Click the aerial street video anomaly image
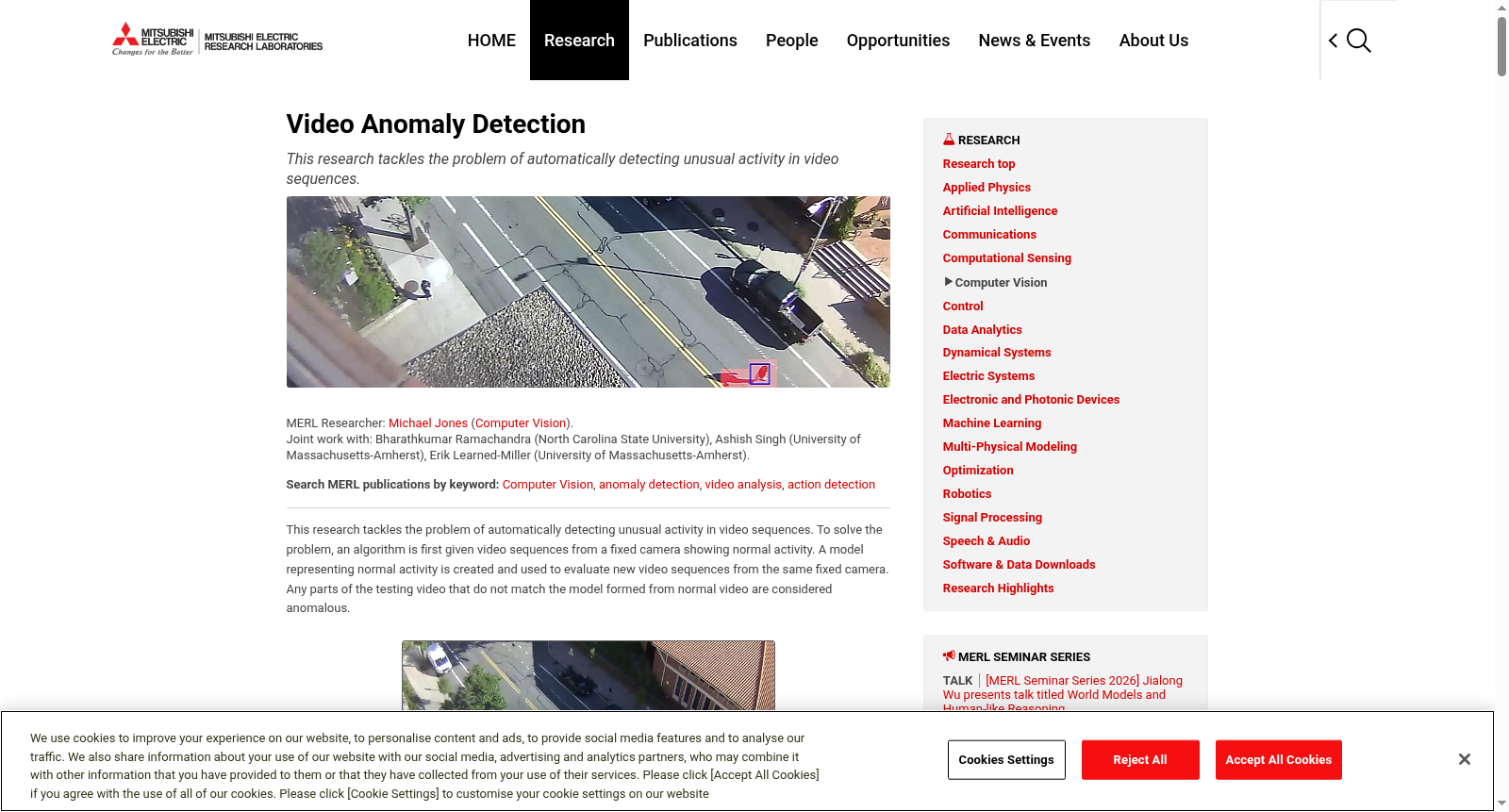1509x812 pixels. coord(589,292)
